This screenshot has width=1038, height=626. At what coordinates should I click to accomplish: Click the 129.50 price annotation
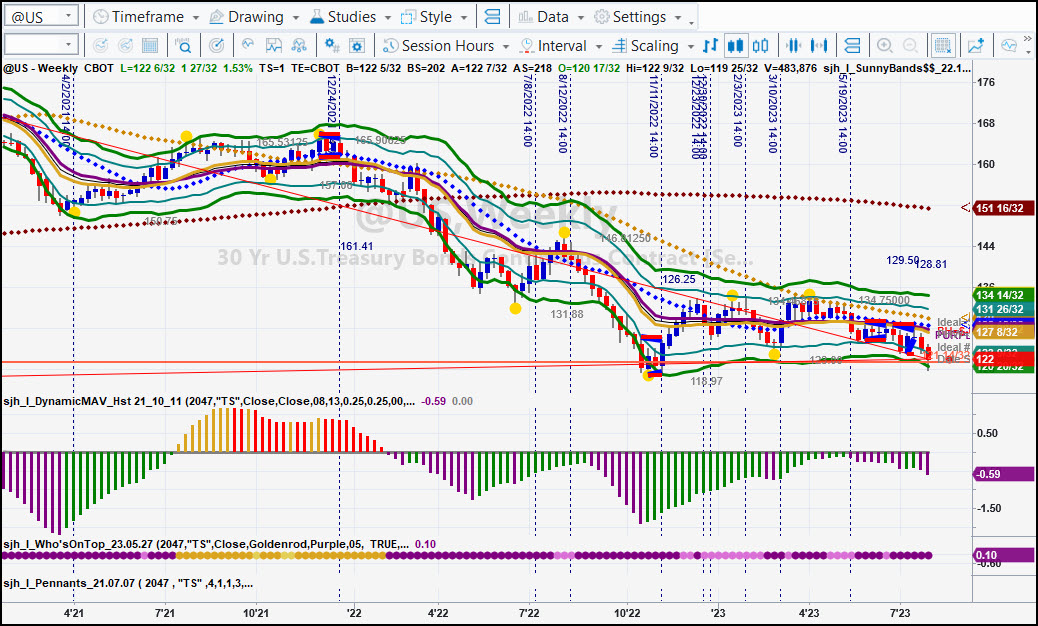pyautogui.click(x=903, y=261)
